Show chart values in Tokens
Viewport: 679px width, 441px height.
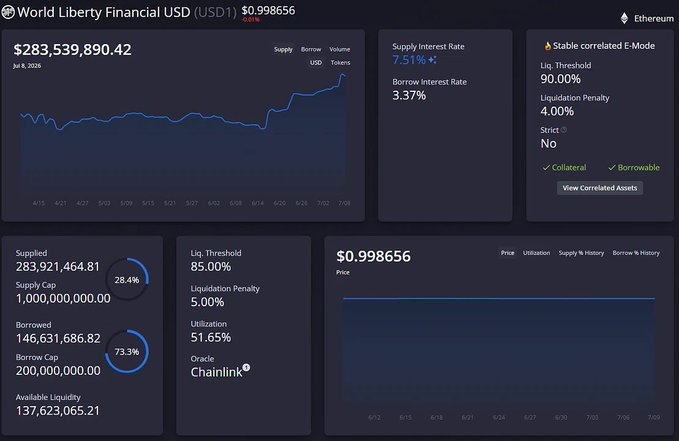tap(340, 62)
